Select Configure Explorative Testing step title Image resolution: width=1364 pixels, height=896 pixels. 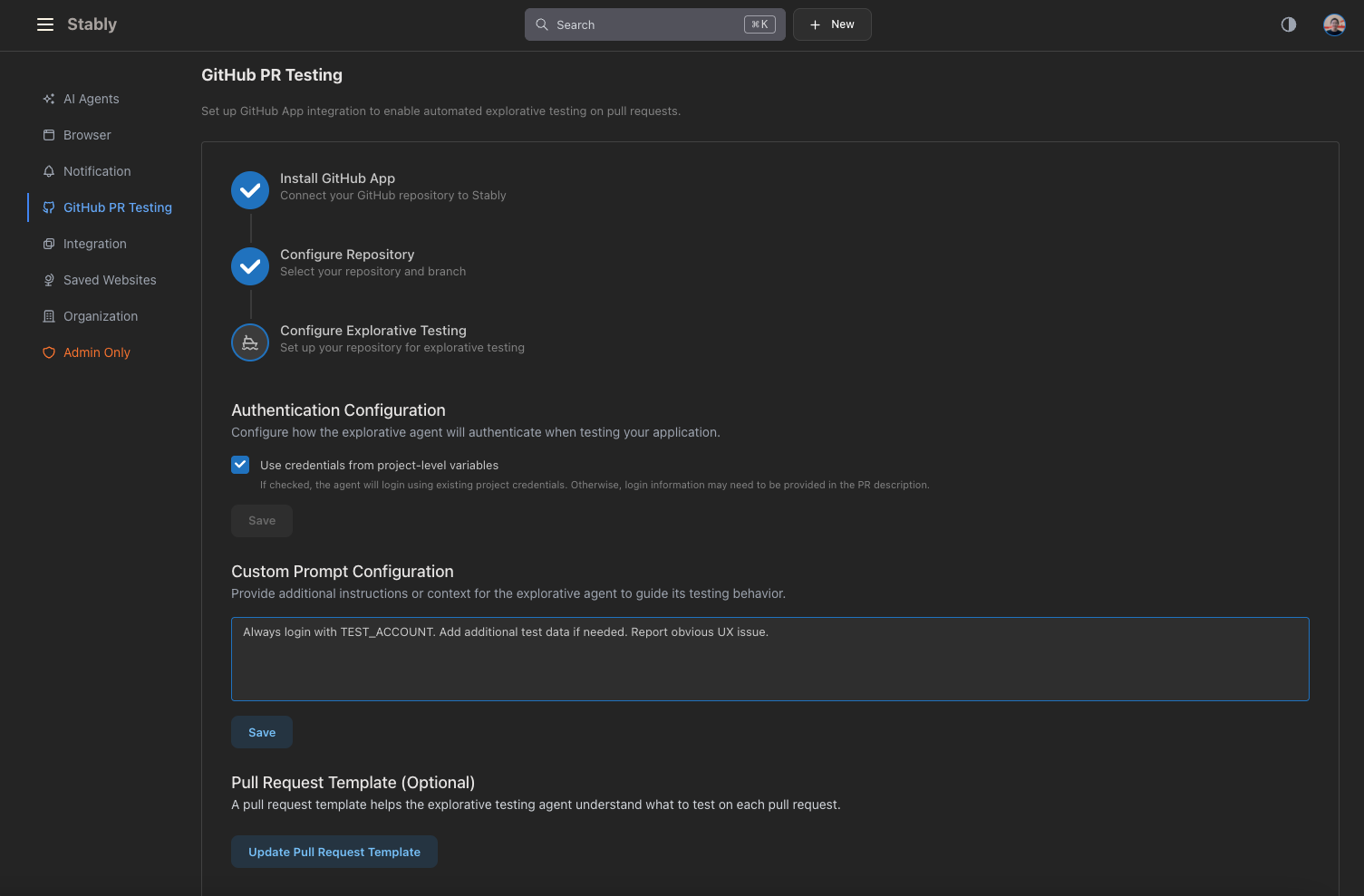pos(373,331)
